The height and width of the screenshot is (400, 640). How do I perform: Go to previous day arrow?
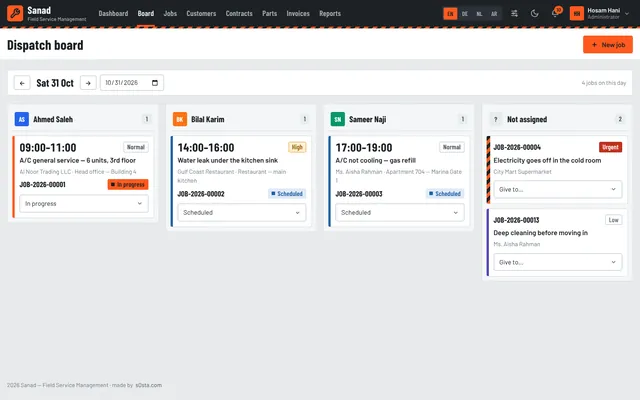(x=22, y=83)
